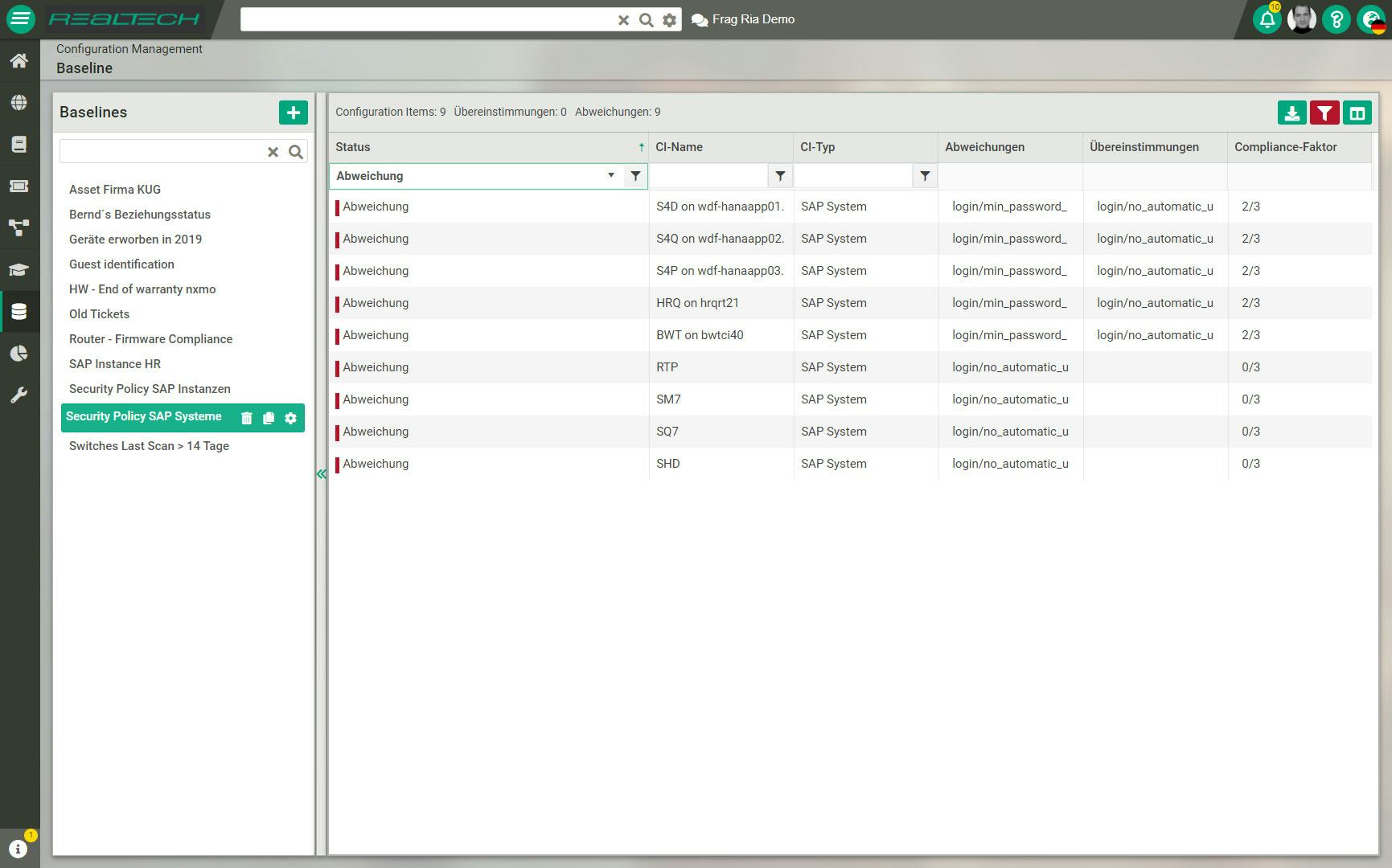
Task: Select Router - Firmware Compliance baseline
Action: [x=150, y=339]
